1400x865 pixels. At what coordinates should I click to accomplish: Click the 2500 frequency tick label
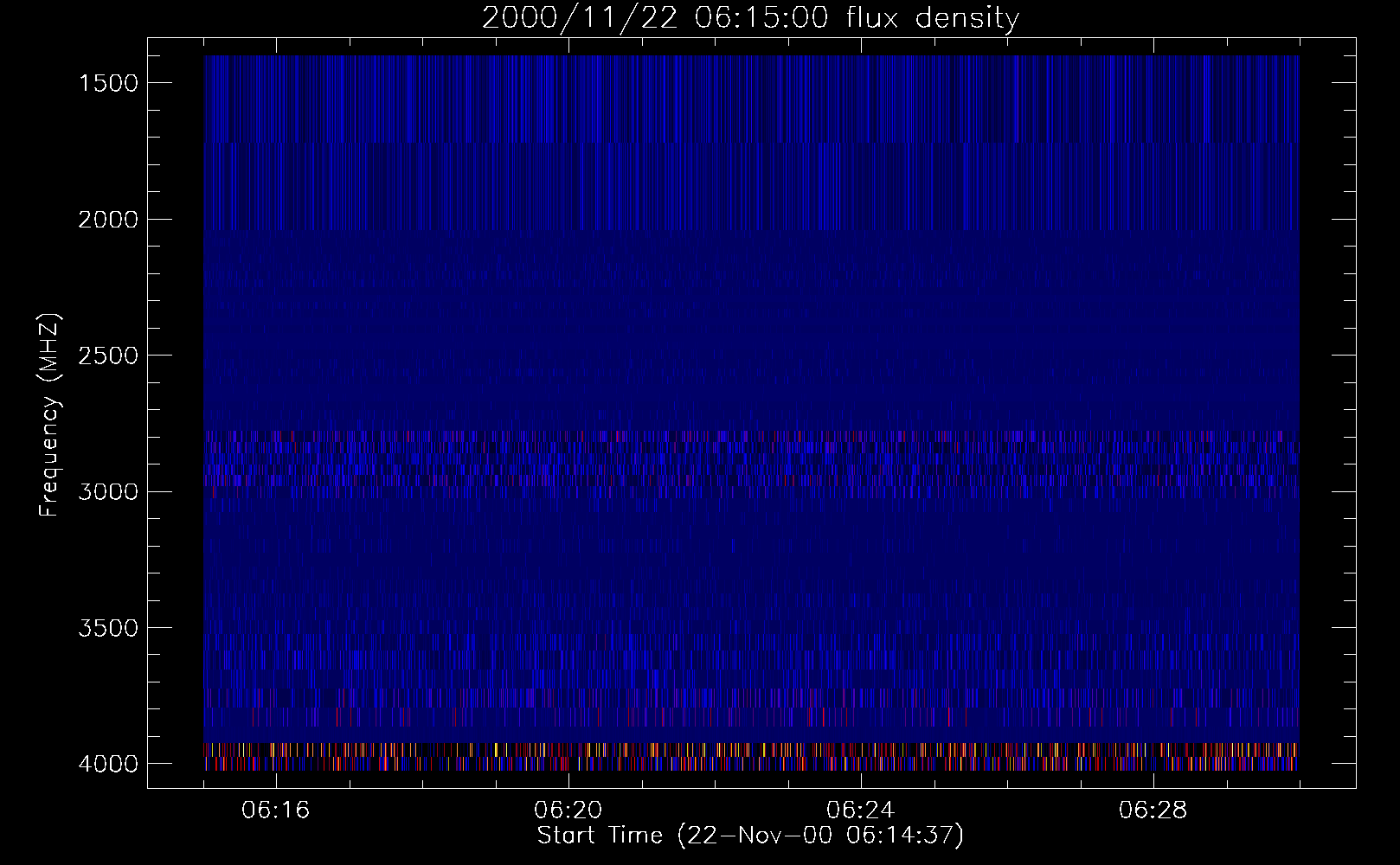pos(108,356)
